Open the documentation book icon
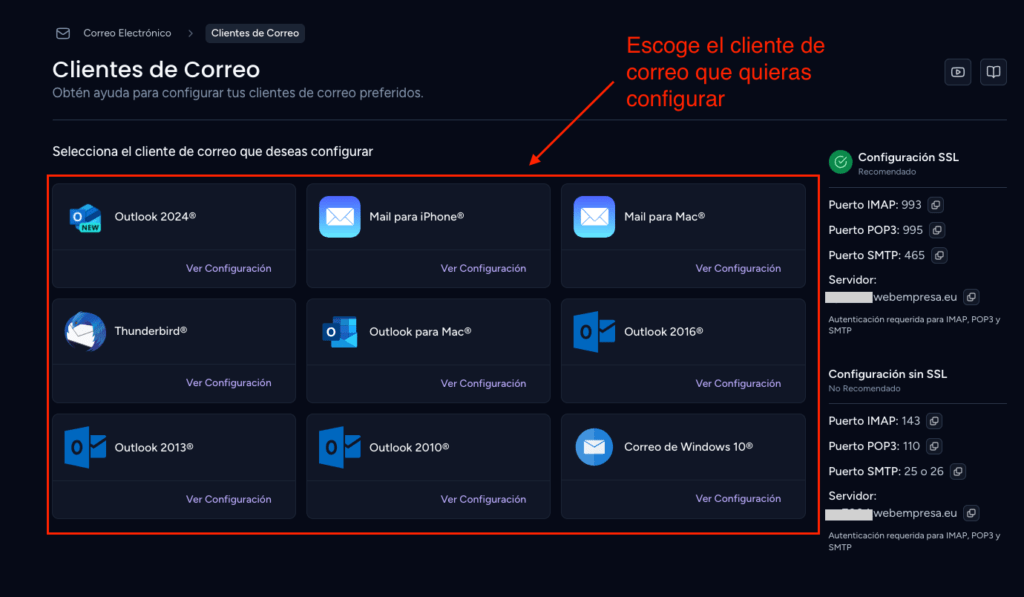 (x=993, y=72)
